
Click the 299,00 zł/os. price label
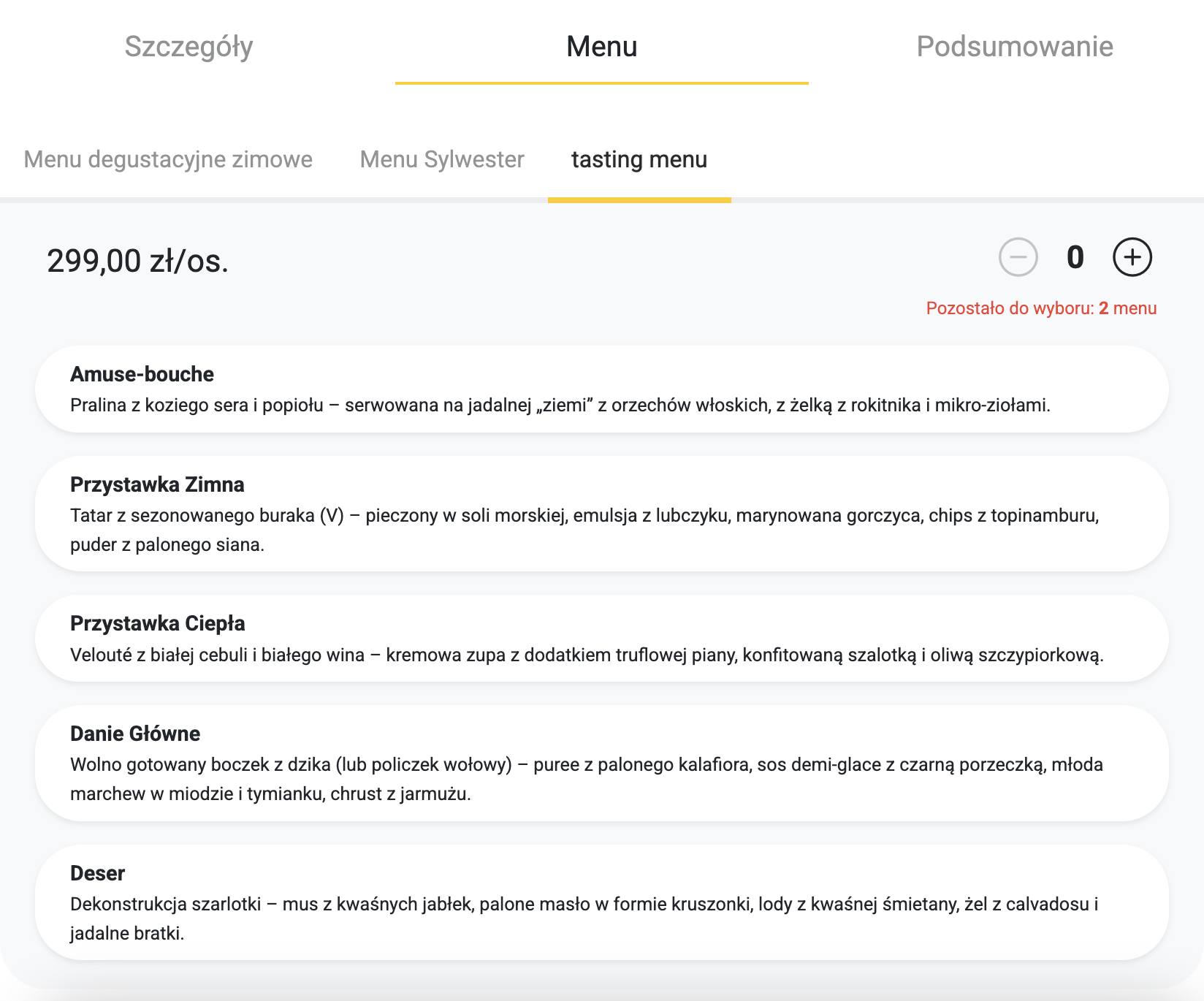tap(137, 261)
